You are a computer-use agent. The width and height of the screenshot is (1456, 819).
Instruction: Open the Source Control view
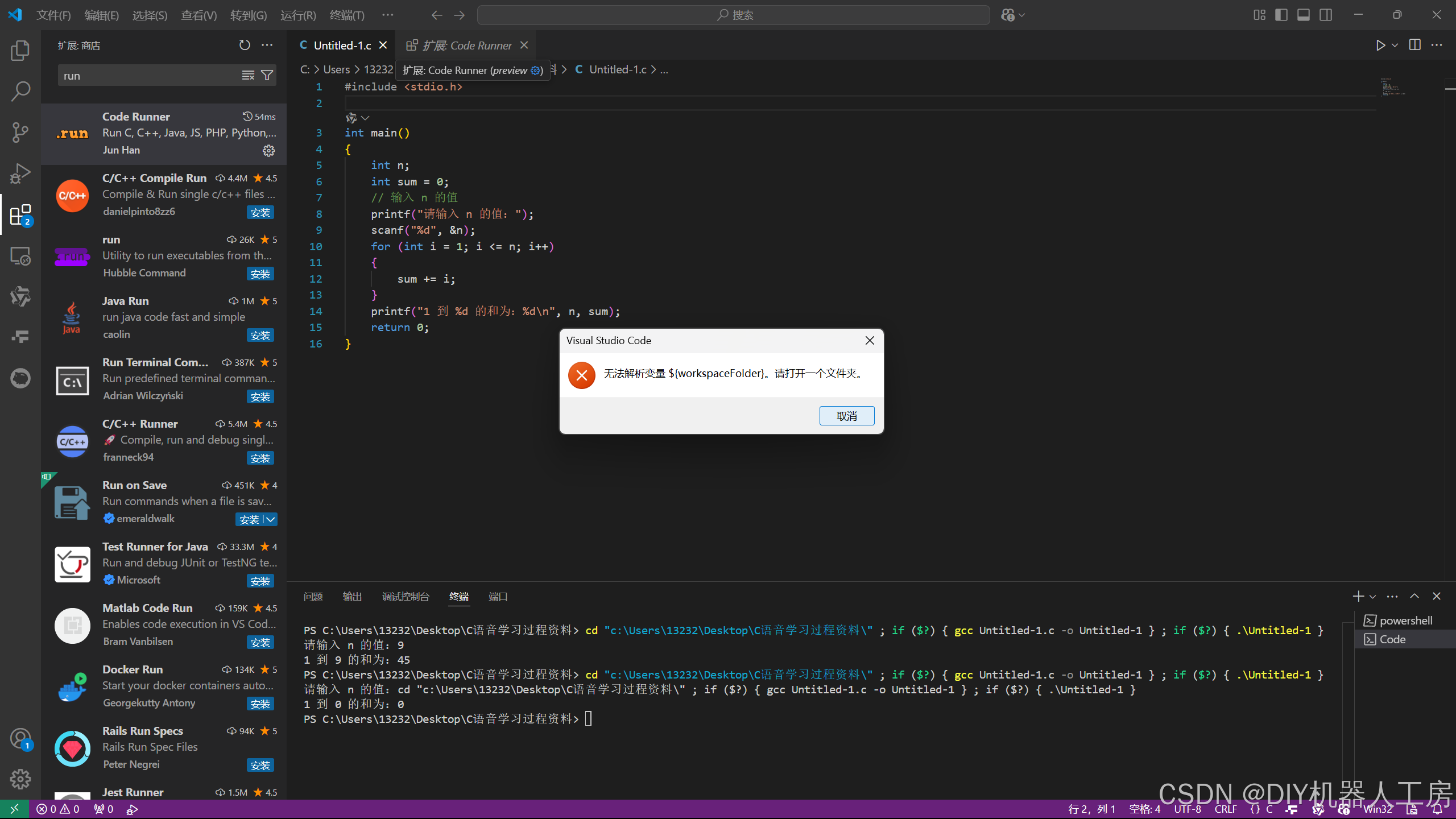(x=20, y=132)
